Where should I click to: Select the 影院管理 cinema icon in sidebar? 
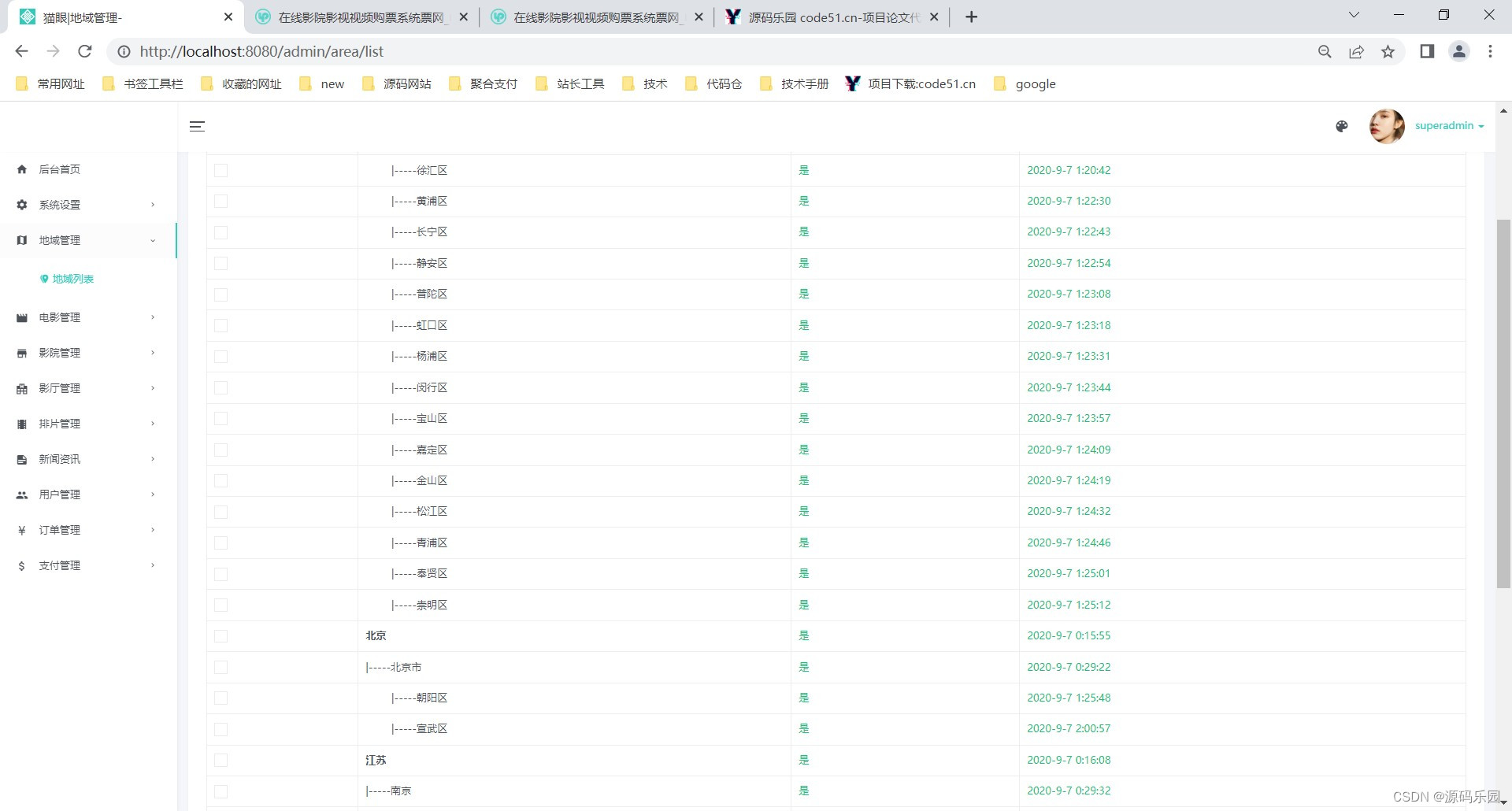pyautogui.click(x=21, y=353)
